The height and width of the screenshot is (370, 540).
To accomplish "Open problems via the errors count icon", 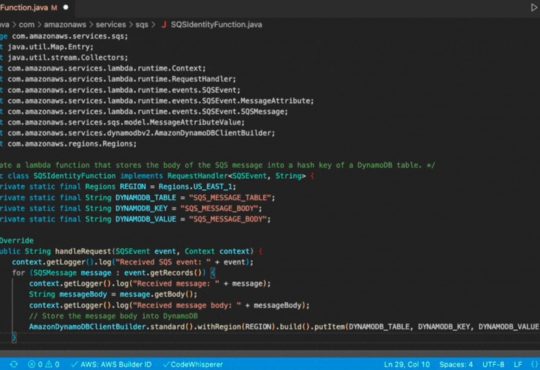I will point(35,364).
